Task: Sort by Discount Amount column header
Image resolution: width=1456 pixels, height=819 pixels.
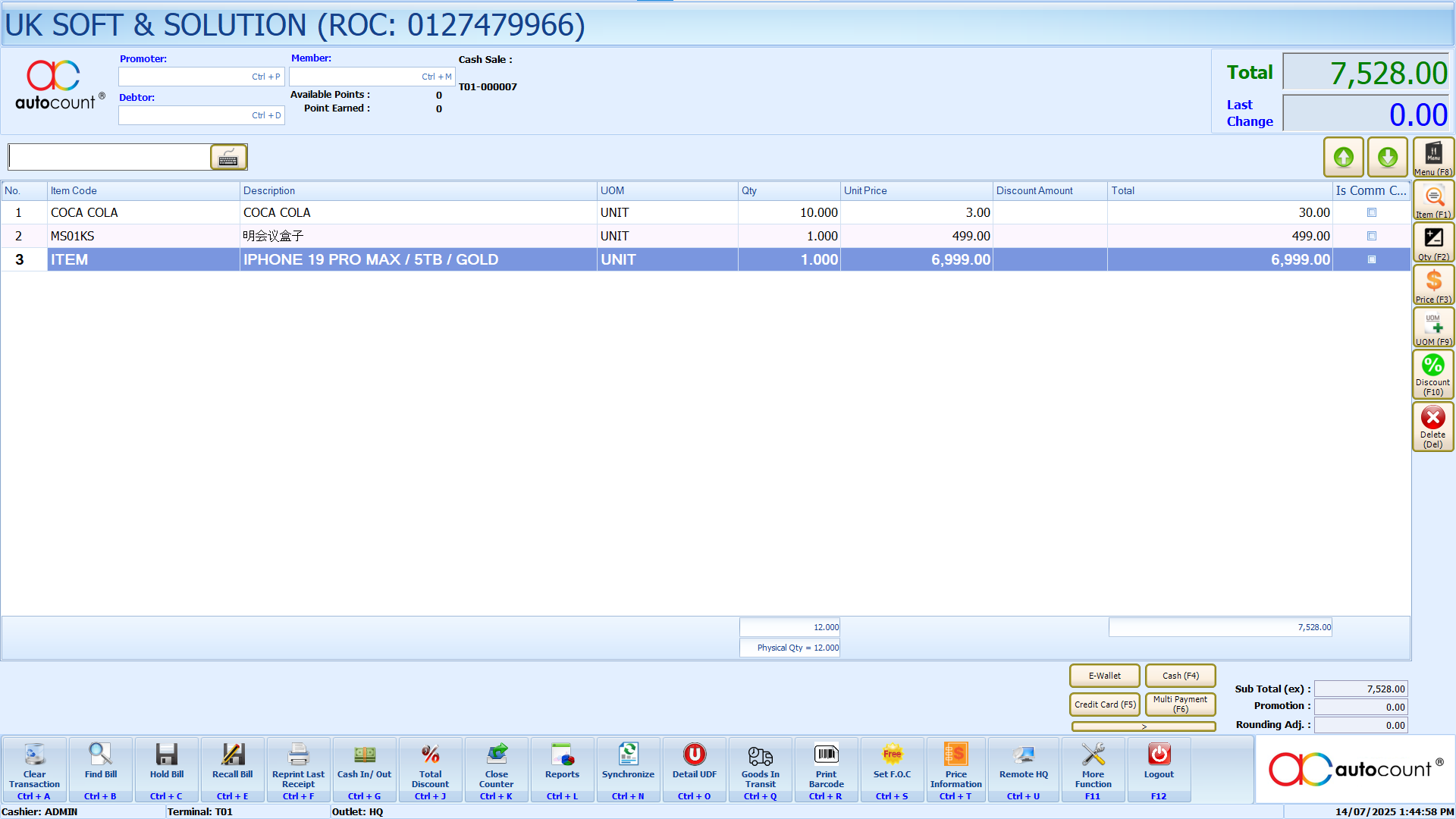Action: tap(1050, 191)
